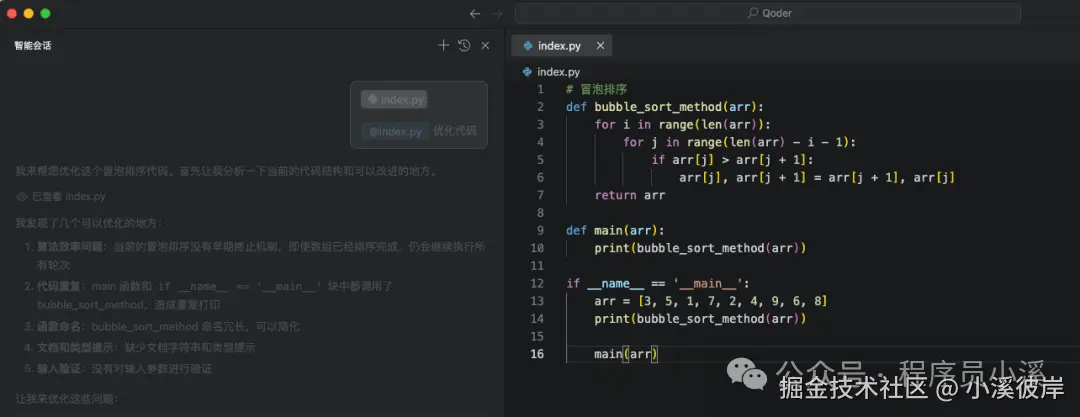
Task: Click the macOS yellow minimize button
Action: [28, 13]
